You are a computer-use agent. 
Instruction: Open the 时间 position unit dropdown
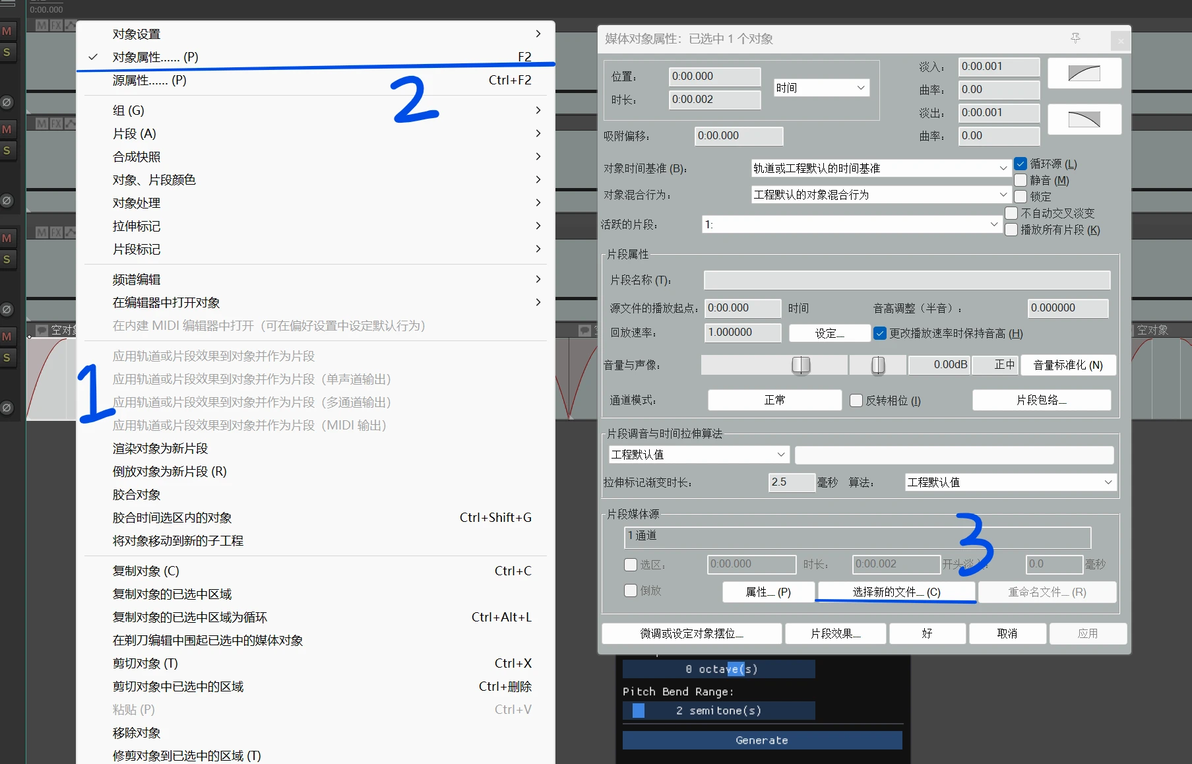[821, 88]
